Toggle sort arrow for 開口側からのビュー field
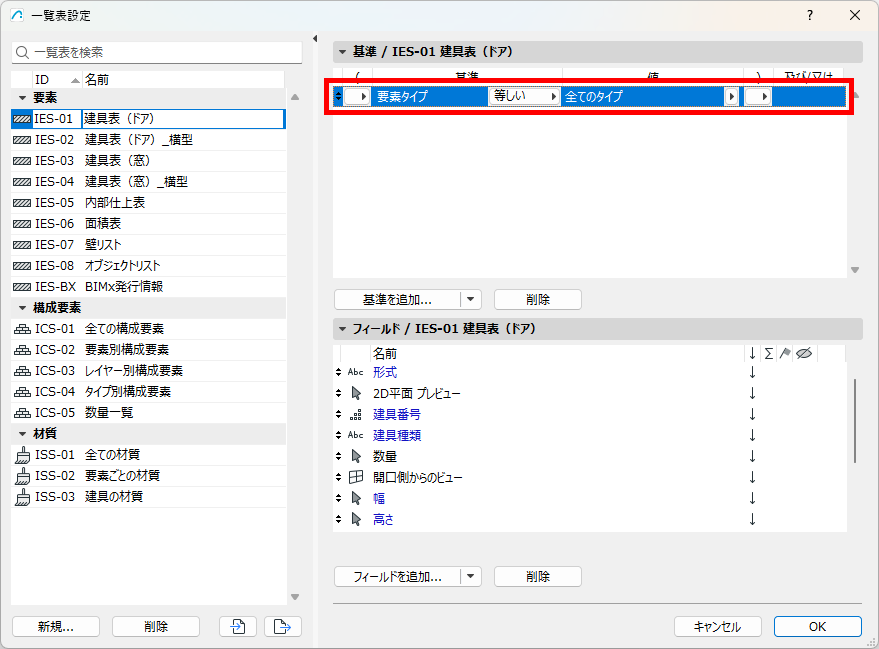Image resolution: width=879 pixels, height=649 pixels. (752, 477)
